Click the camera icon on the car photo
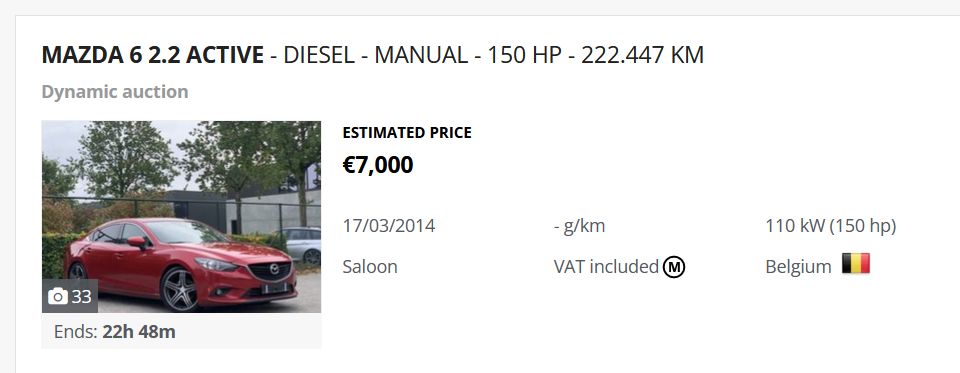Viewport: 960px width, 373px height. point(58,297)
